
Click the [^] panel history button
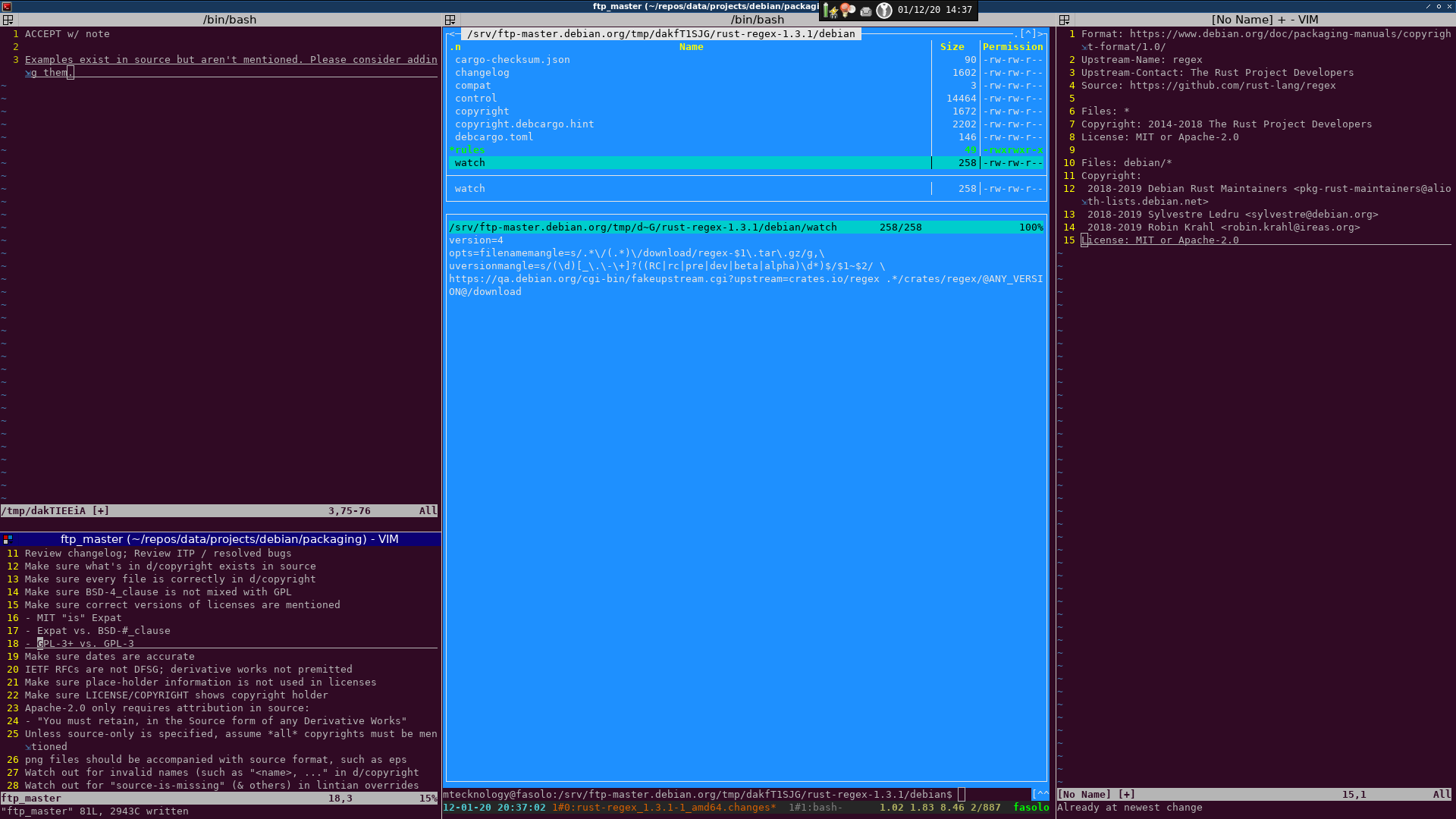pos(1028,34)
